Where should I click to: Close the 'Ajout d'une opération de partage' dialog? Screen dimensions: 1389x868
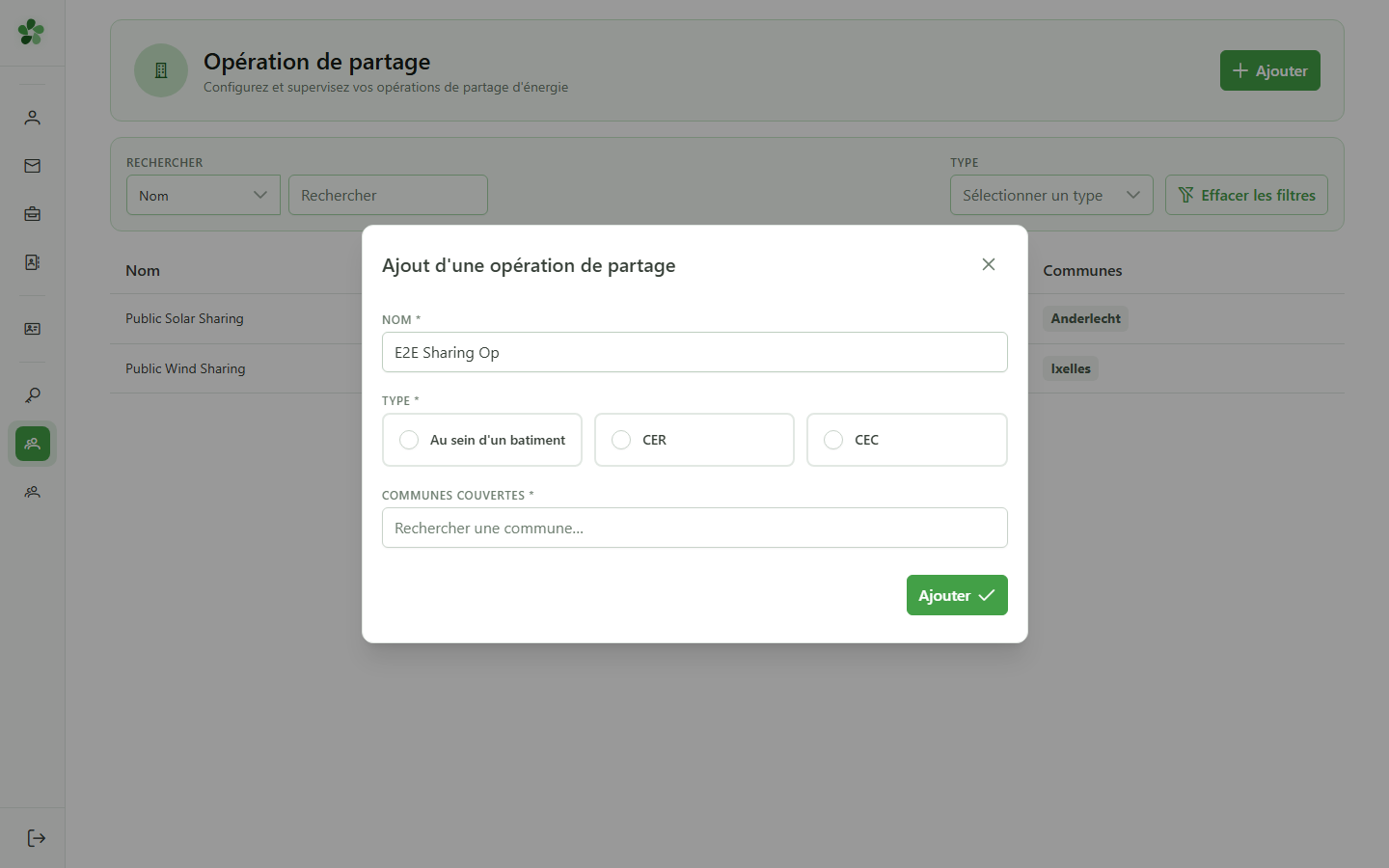pos(989,264)
